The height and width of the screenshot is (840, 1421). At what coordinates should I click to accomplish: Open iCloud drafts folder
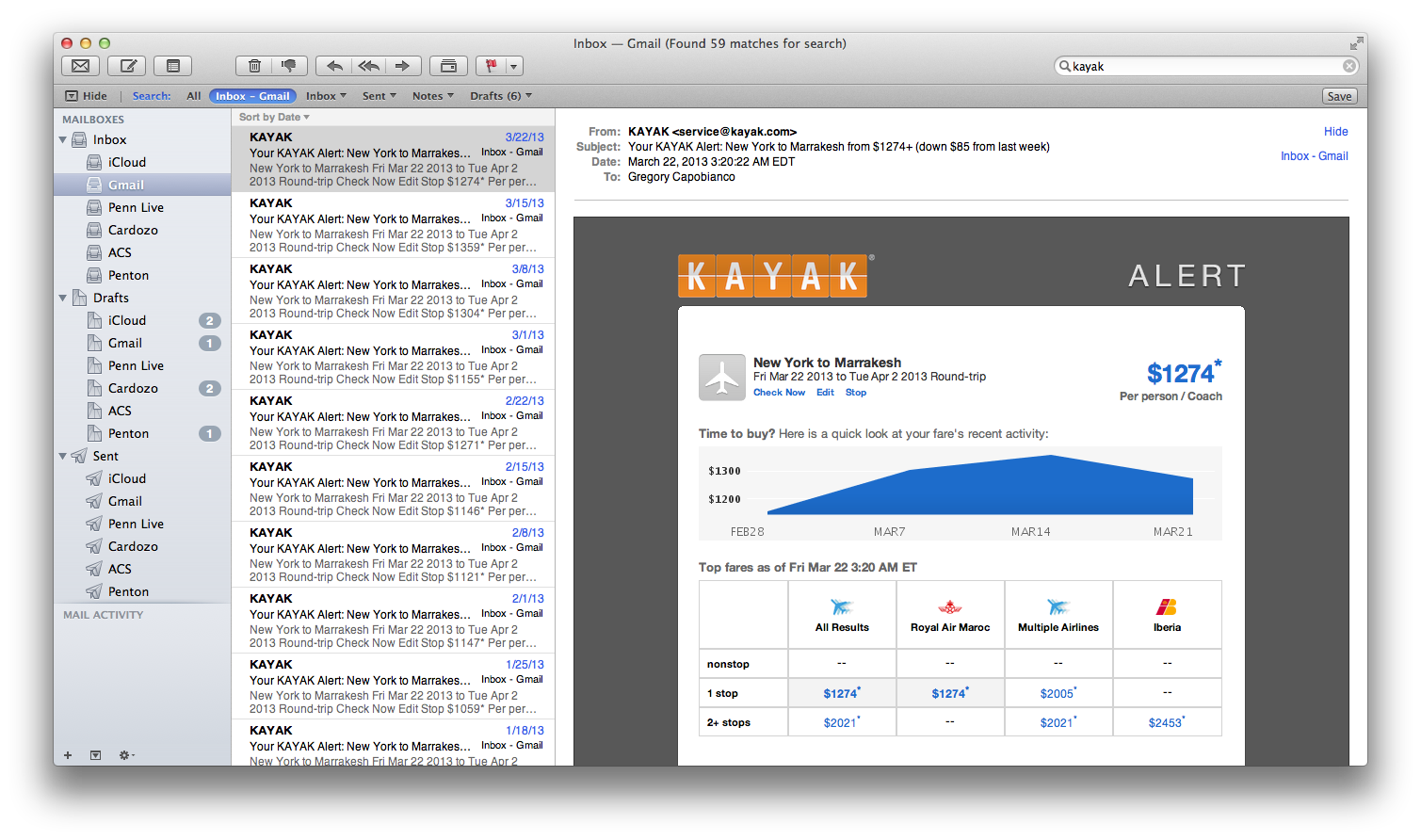point(142,320)
